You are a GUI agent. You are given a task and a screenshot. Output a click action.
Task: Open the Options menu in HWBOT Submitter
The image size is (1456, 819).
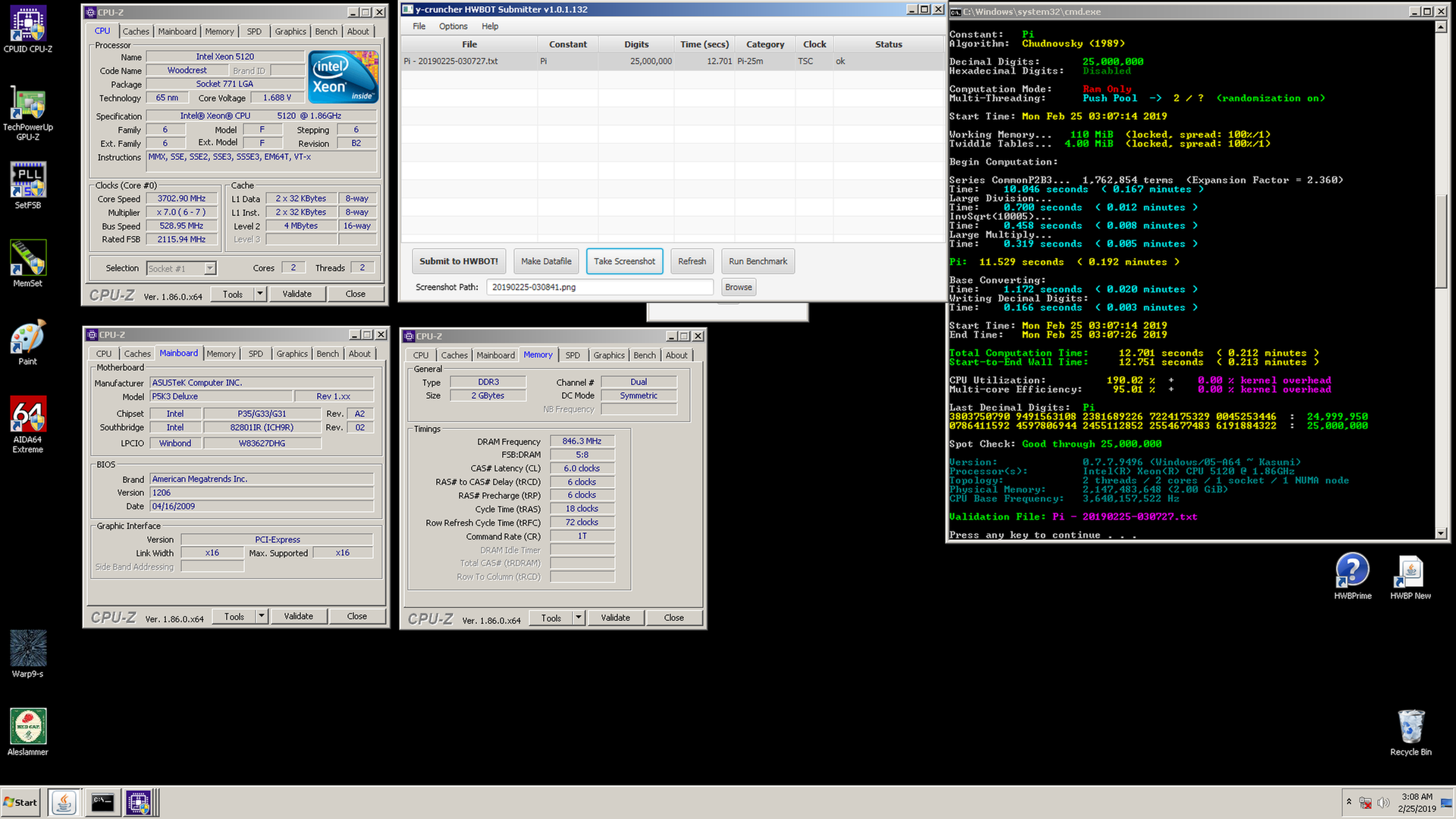click(x=453, y=26)
